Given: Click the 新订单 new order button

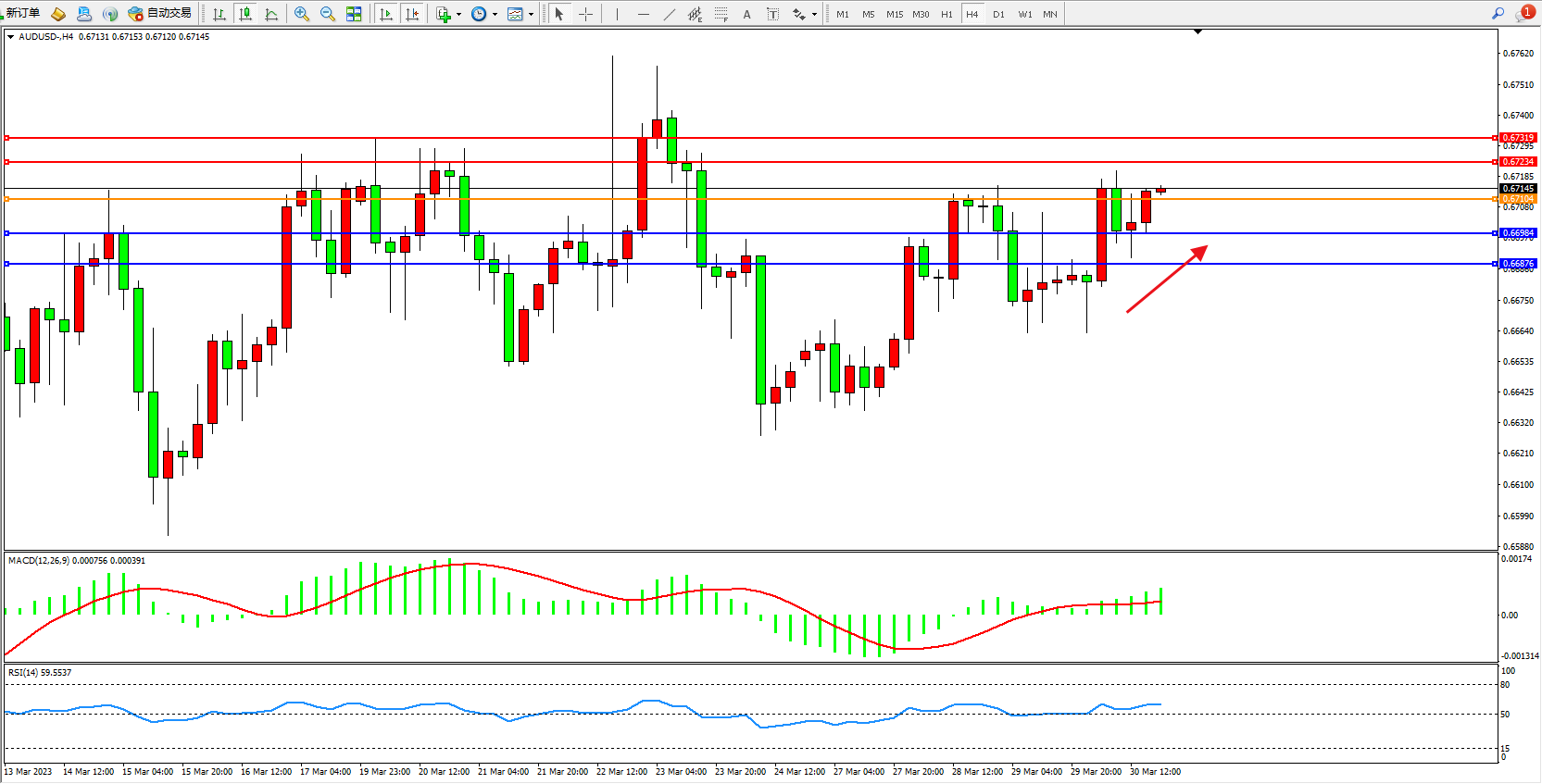Looking at the screenshot, I should click(x=22, y=13).
